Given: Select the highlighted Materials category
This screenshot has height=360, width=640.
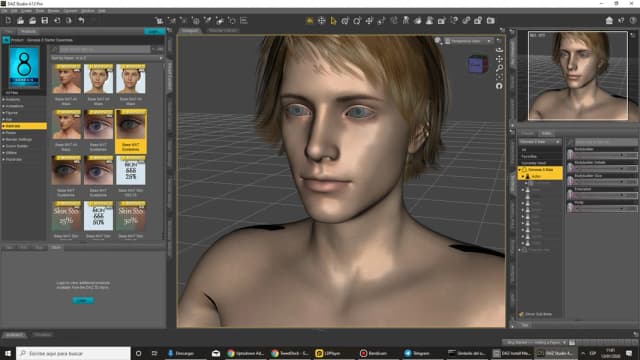Looking at the screenshot, I should pos(24,126).
